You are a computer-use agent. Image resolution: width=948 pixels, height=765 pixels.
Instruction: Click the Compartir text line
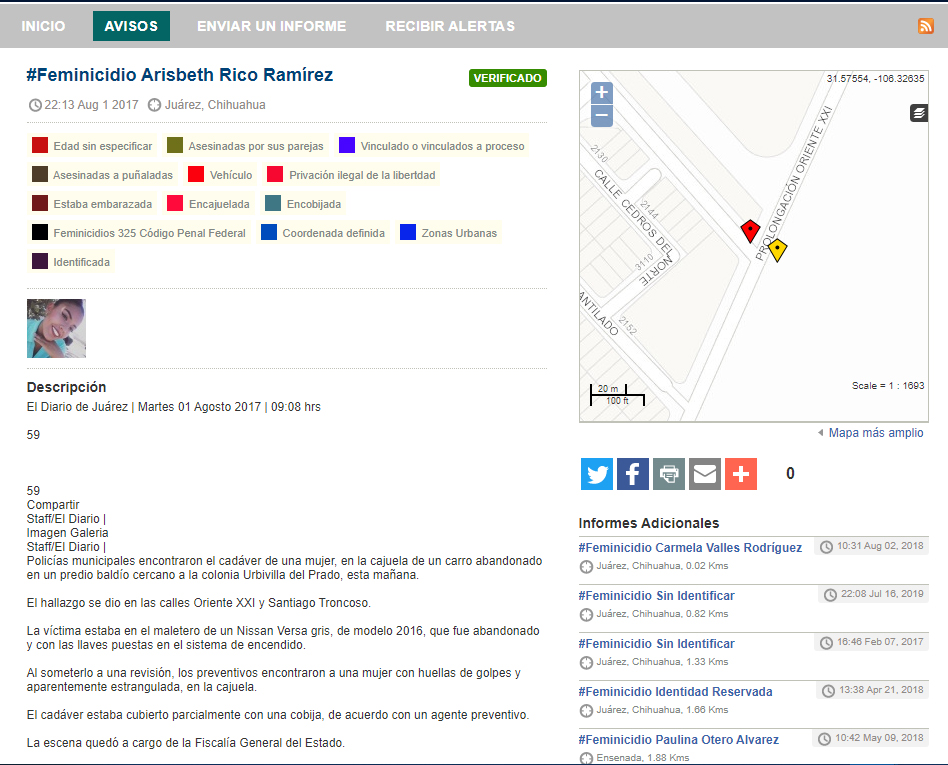click(53, 504)
